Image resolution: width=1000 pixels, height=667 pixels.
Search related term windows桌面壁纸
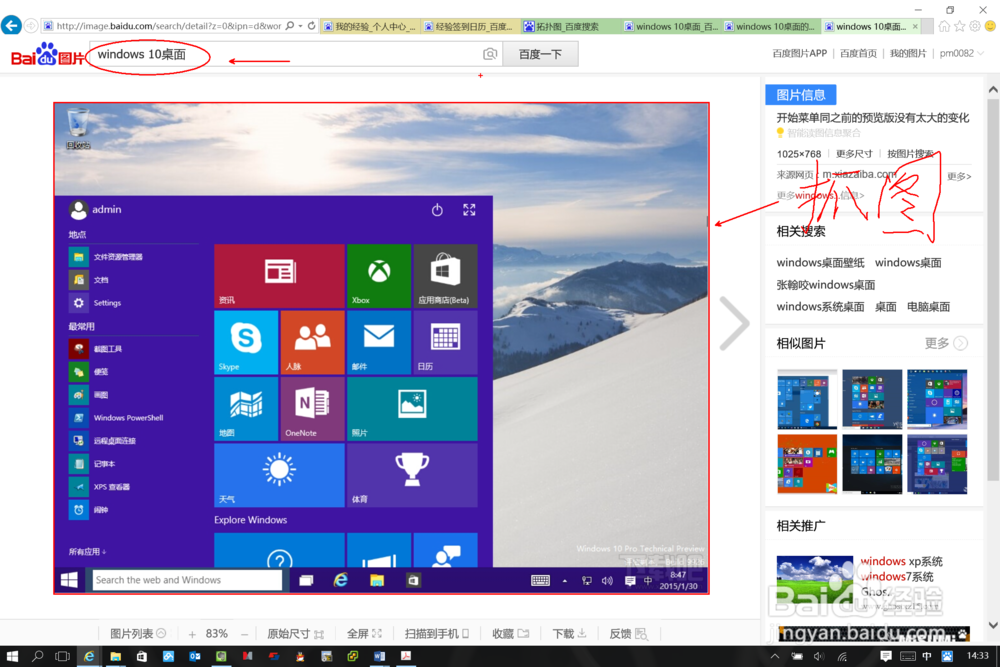820,263
